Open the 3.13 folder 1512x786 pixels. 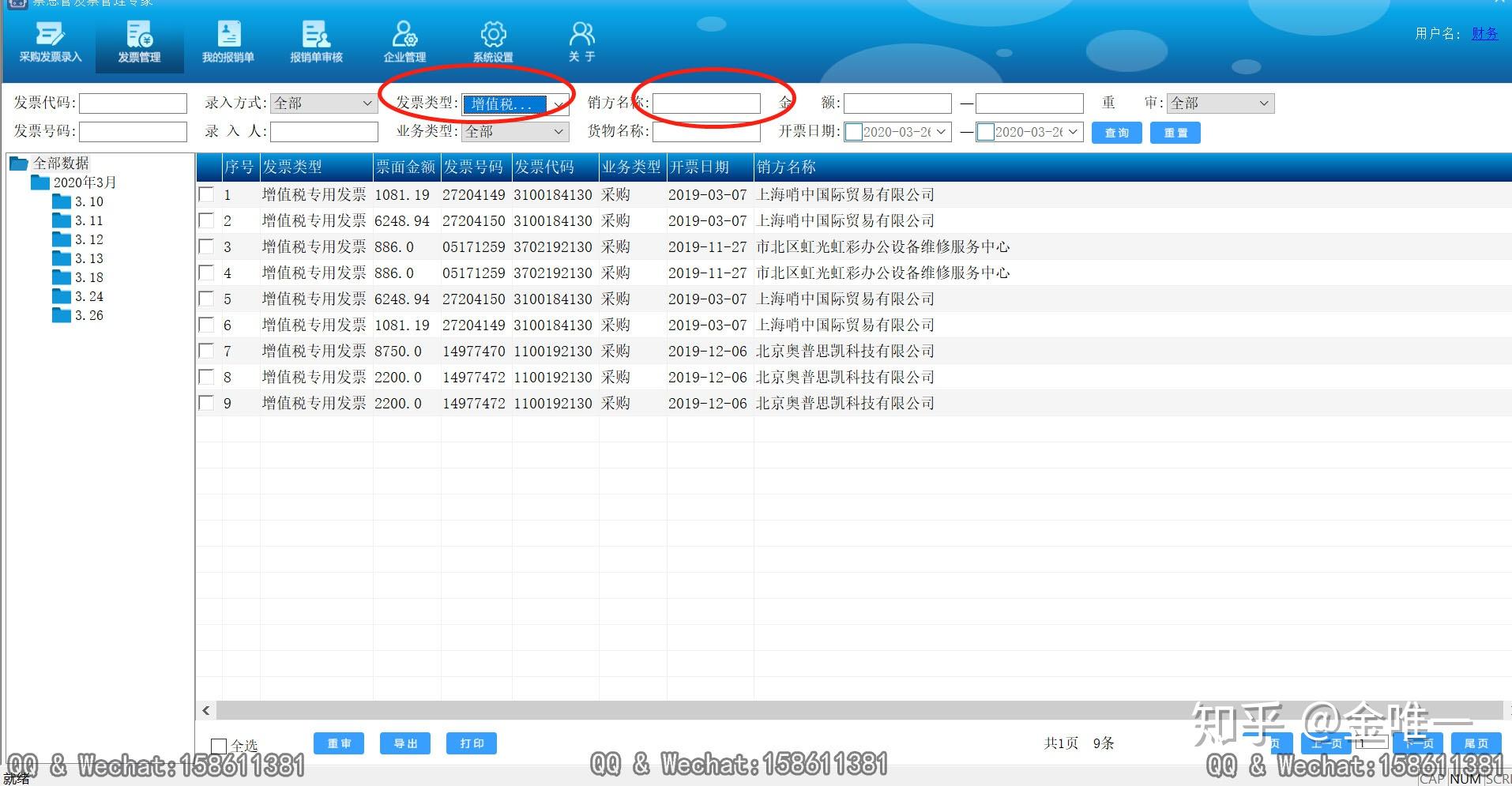point(77,258)
